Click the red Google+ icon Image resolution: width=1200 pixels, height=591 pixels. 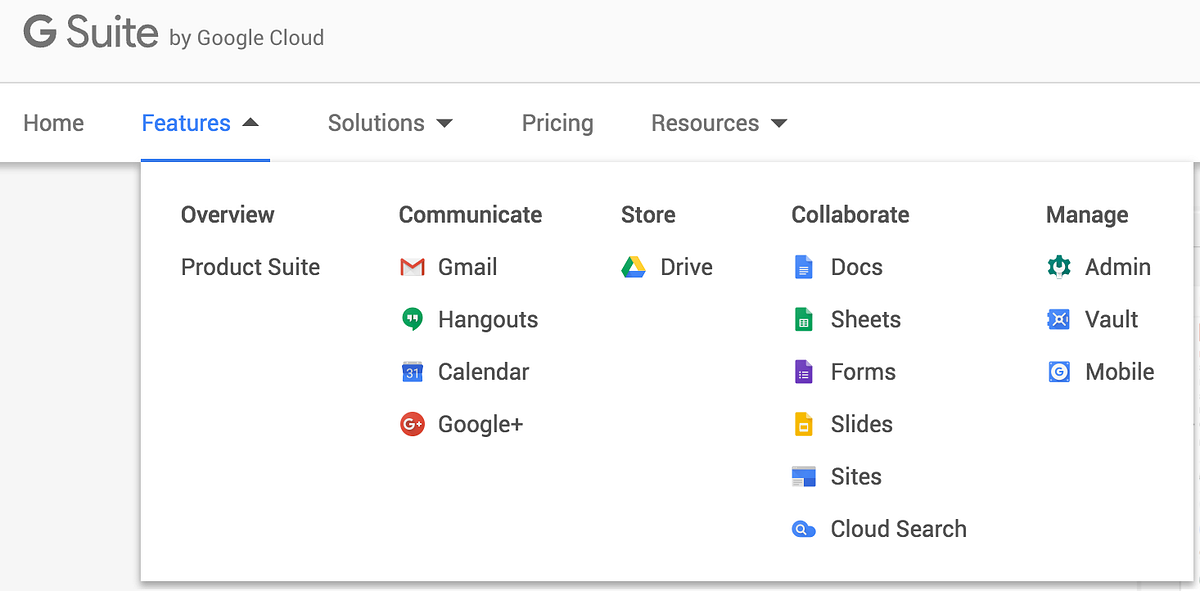(412, 424)
